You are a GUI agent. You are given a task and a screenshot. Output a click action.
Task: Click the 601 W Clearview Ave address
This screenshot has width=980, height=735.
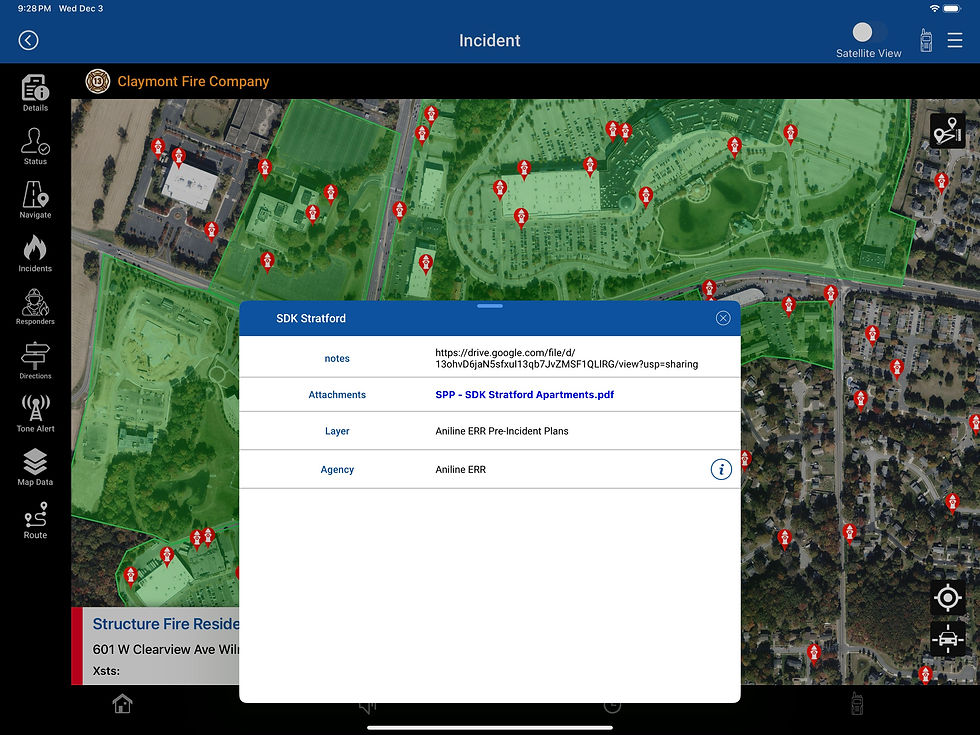pyautogui.click(x=166, y=649)
